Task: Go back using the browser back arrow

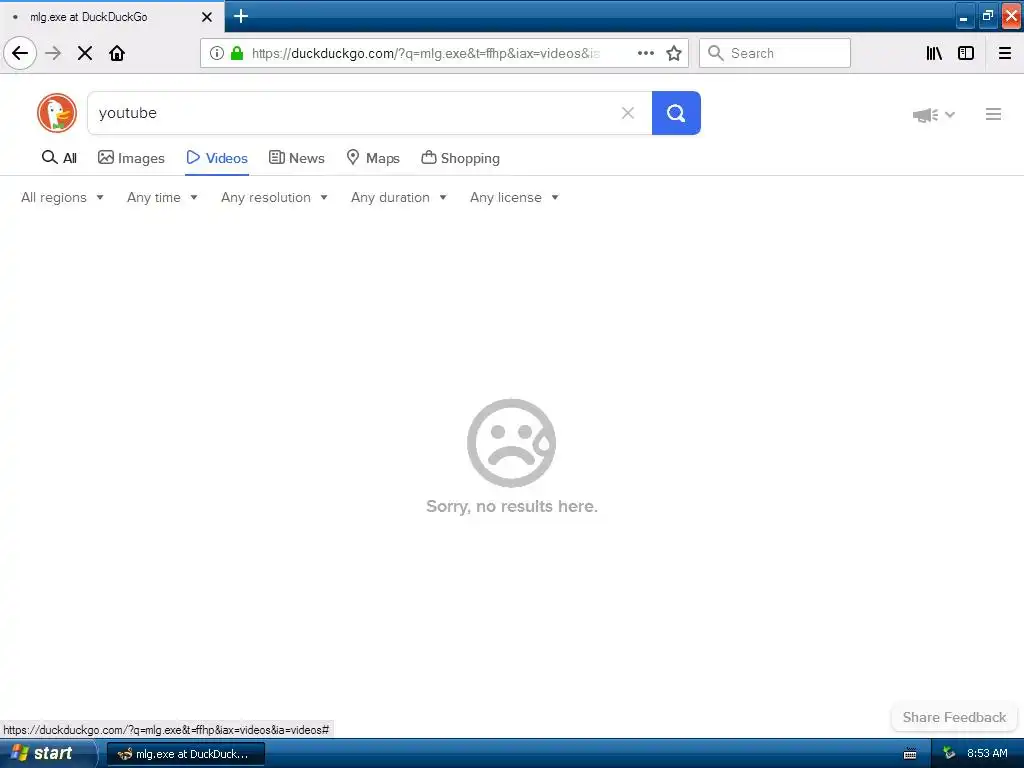Action: pos(20,53)
